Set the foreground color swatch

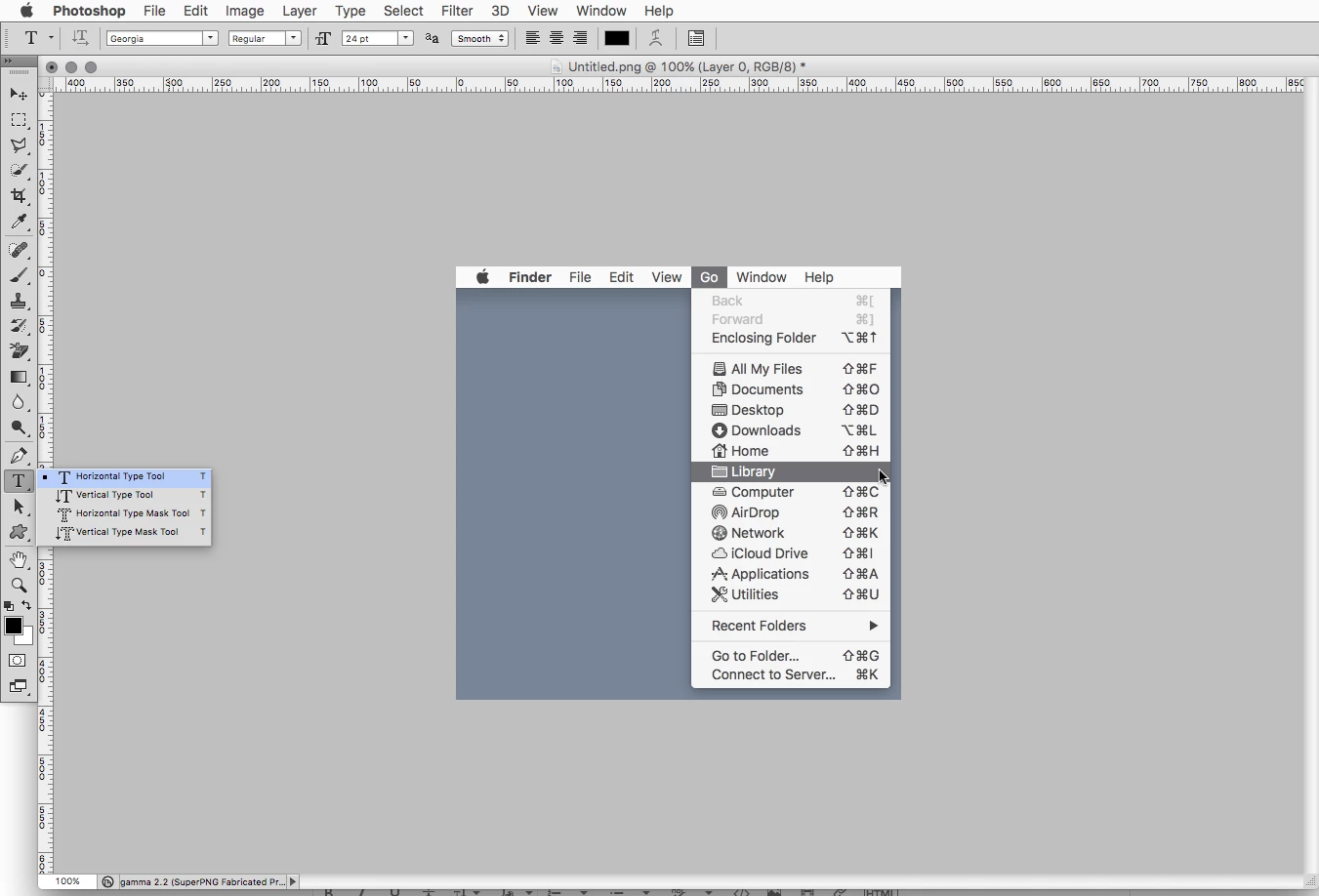[13, 627]
